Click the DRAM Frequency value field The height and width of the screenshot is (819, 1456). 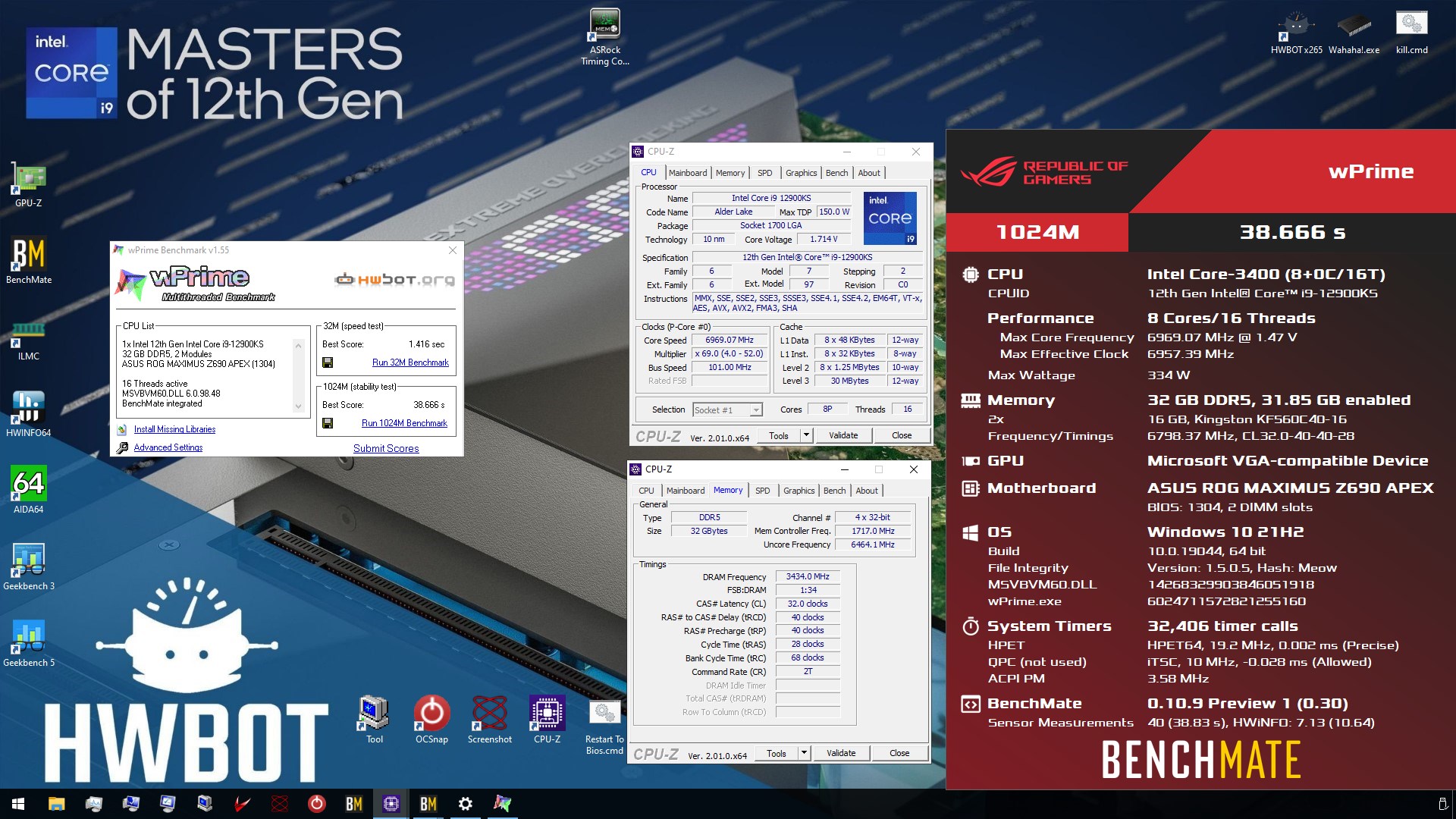pos(808,576)
